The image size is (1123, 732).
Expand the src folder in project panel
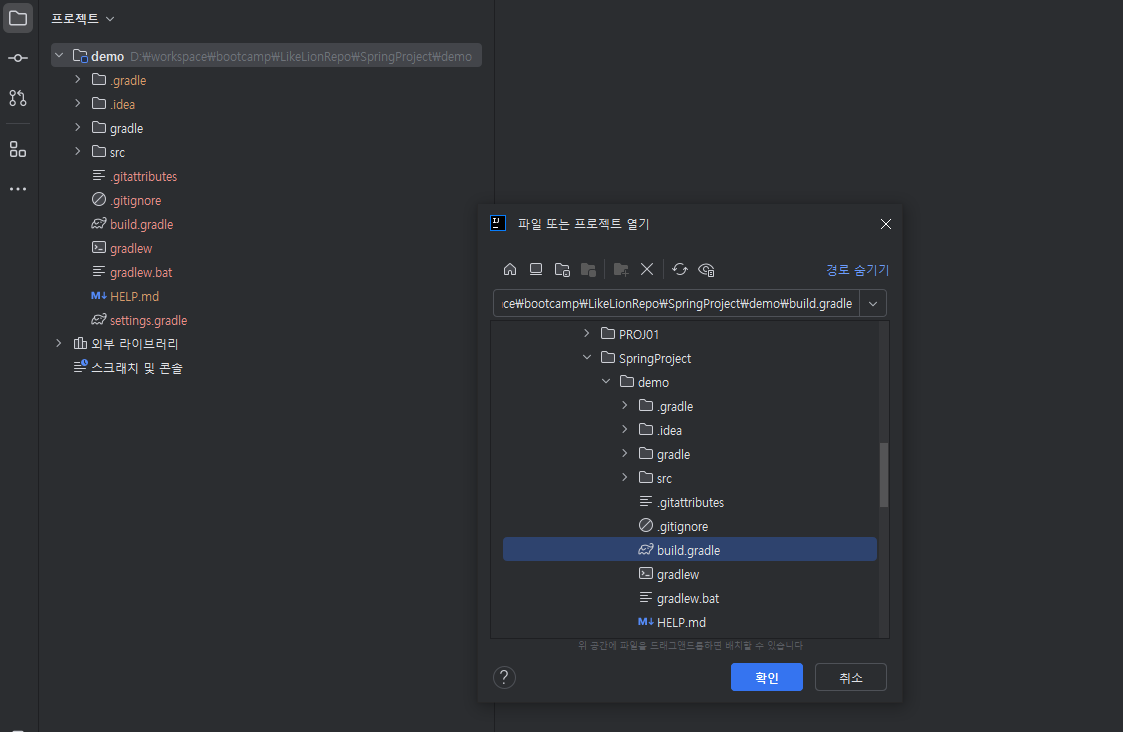point(78,152)
